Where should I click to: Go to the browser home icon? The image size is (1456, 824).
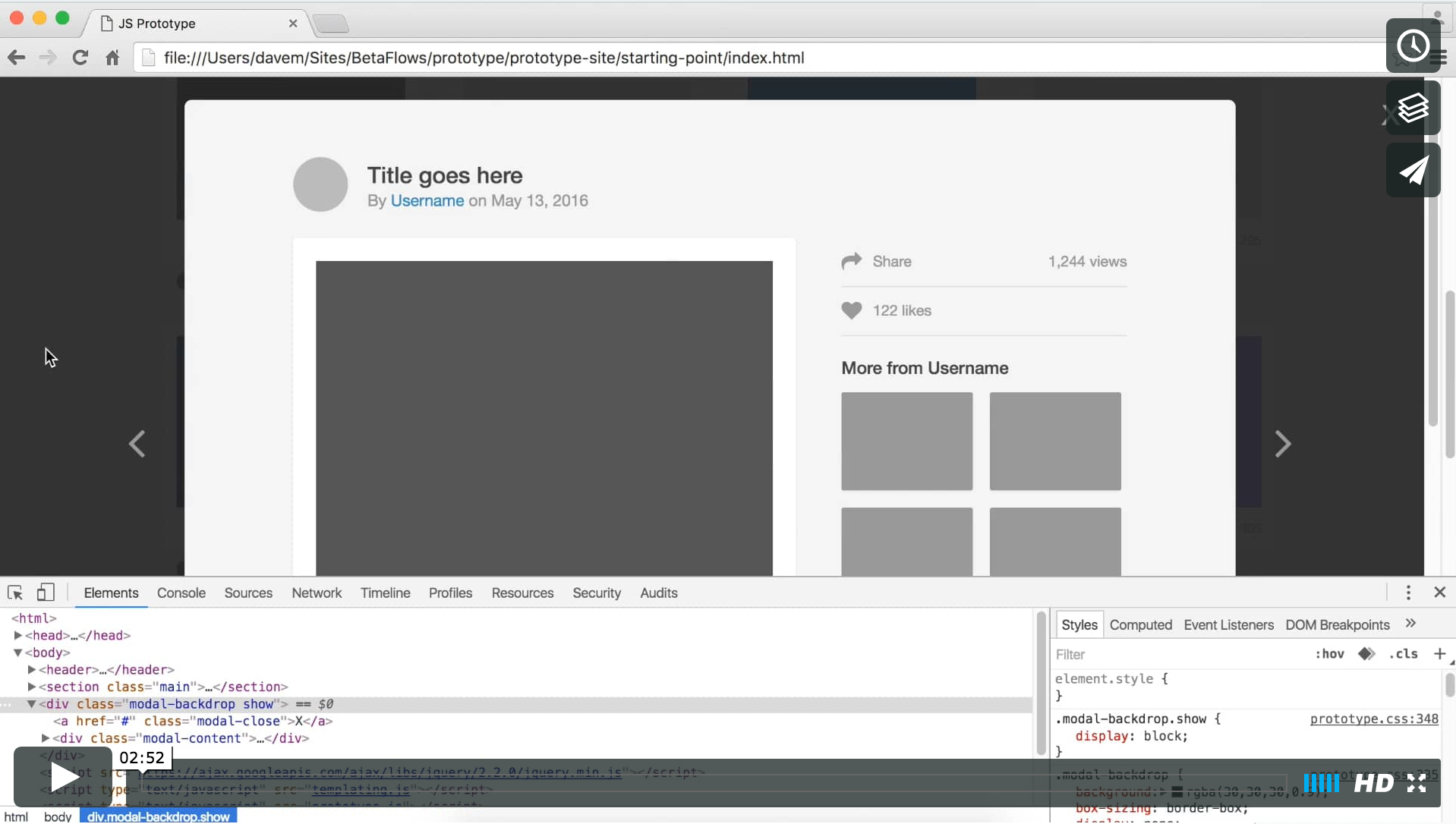[112, 58]
